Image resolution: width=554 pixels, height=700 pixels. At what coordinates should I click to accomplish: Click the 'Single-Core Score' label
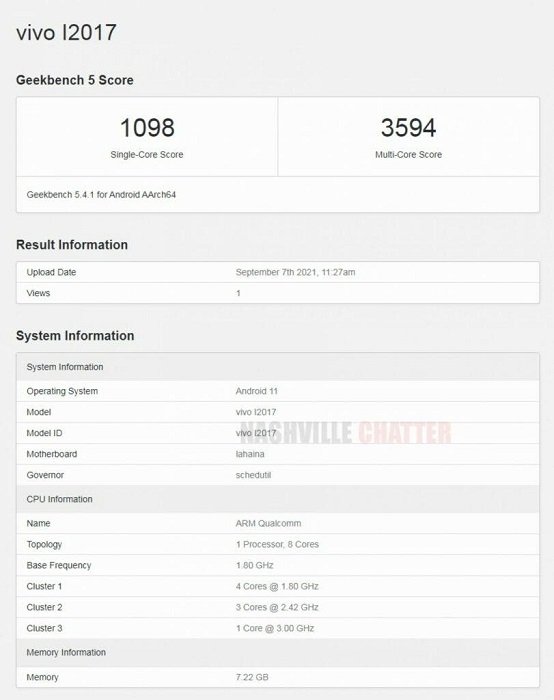[147, 154]
